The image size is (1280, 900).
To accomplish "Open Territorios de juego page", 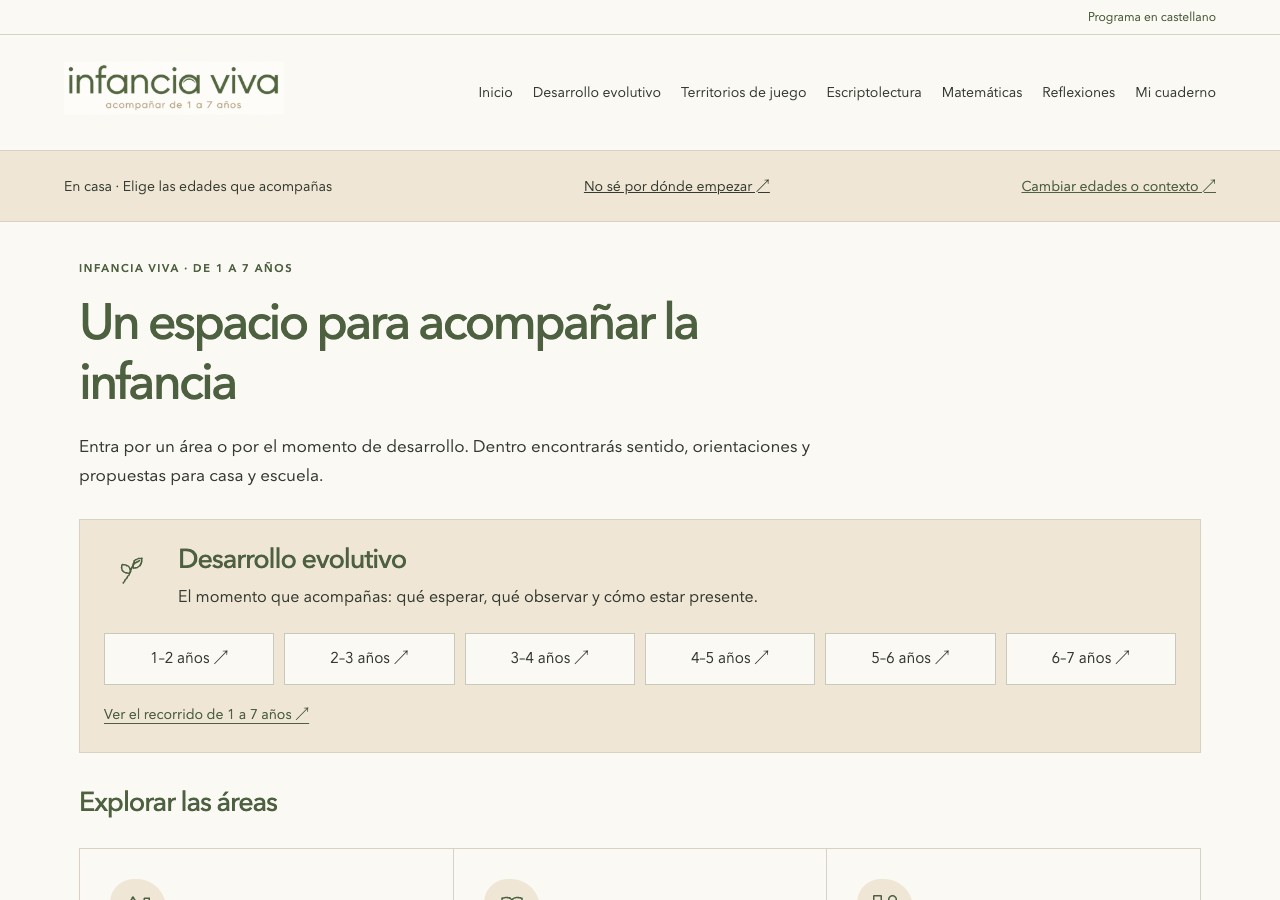I will [743, 93].
